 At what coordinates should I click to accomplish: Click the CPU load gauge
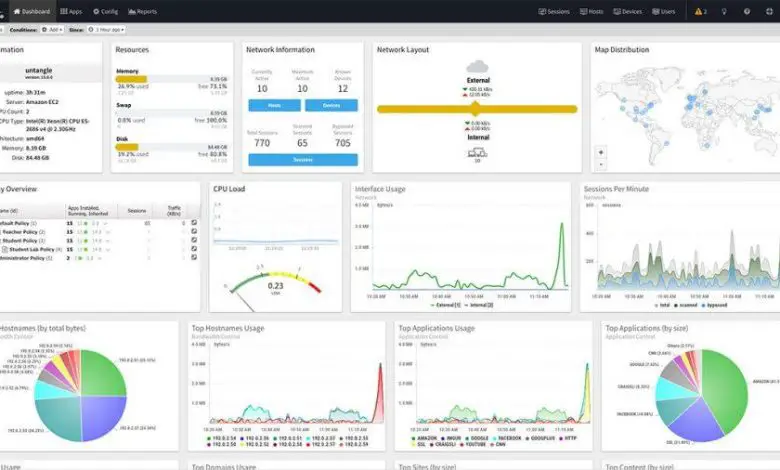275,283
